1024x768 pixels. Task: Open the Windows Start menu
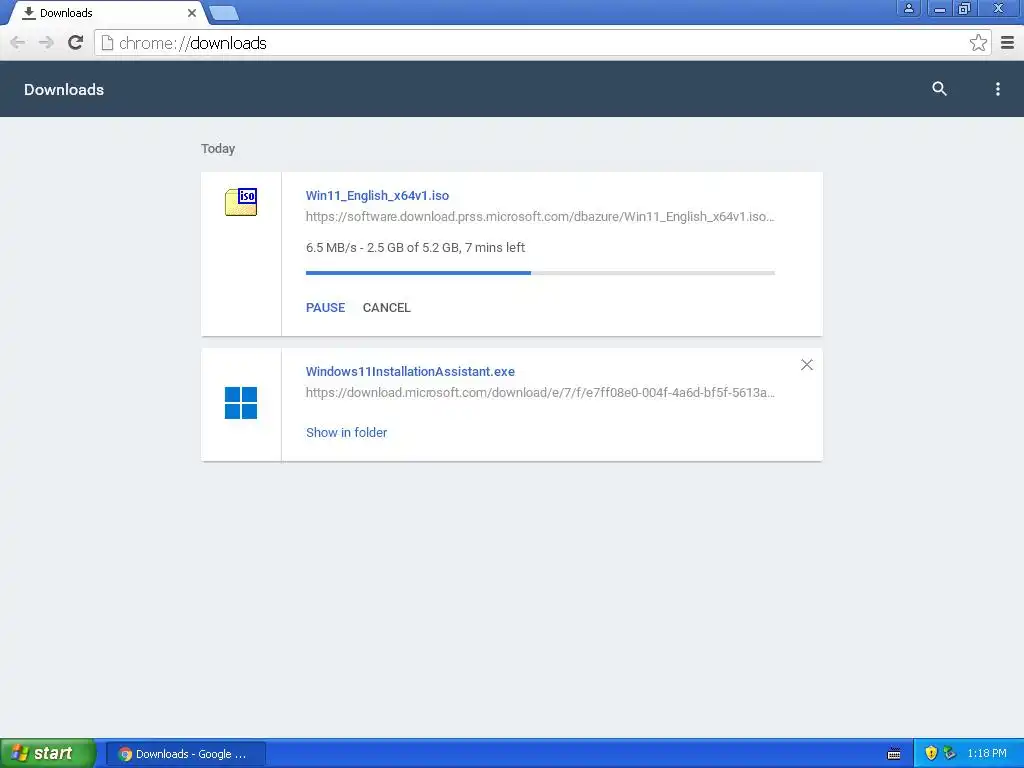[x=47, y=753]
